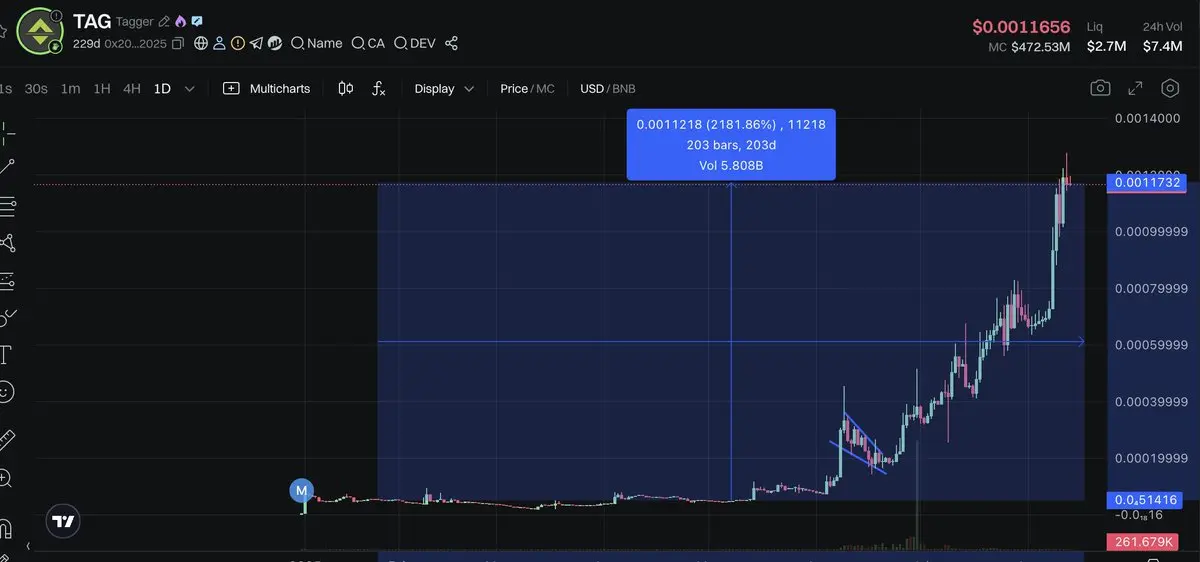
Task: Select the 30s timeframe
Action: pyautogui.click(x=36, y=89)
